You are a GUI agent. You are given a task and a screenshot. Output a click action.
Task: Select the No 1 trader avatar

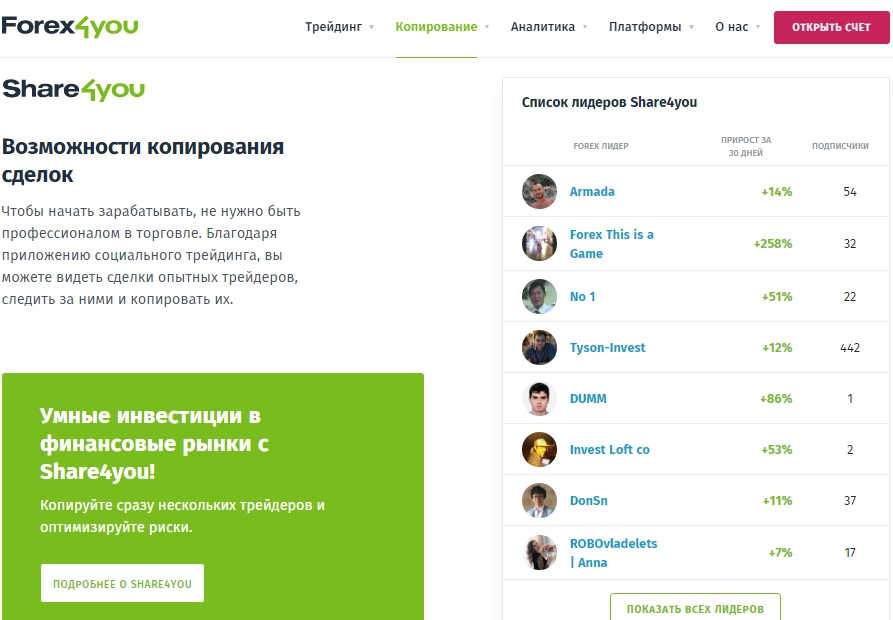(x=539, y=296)
